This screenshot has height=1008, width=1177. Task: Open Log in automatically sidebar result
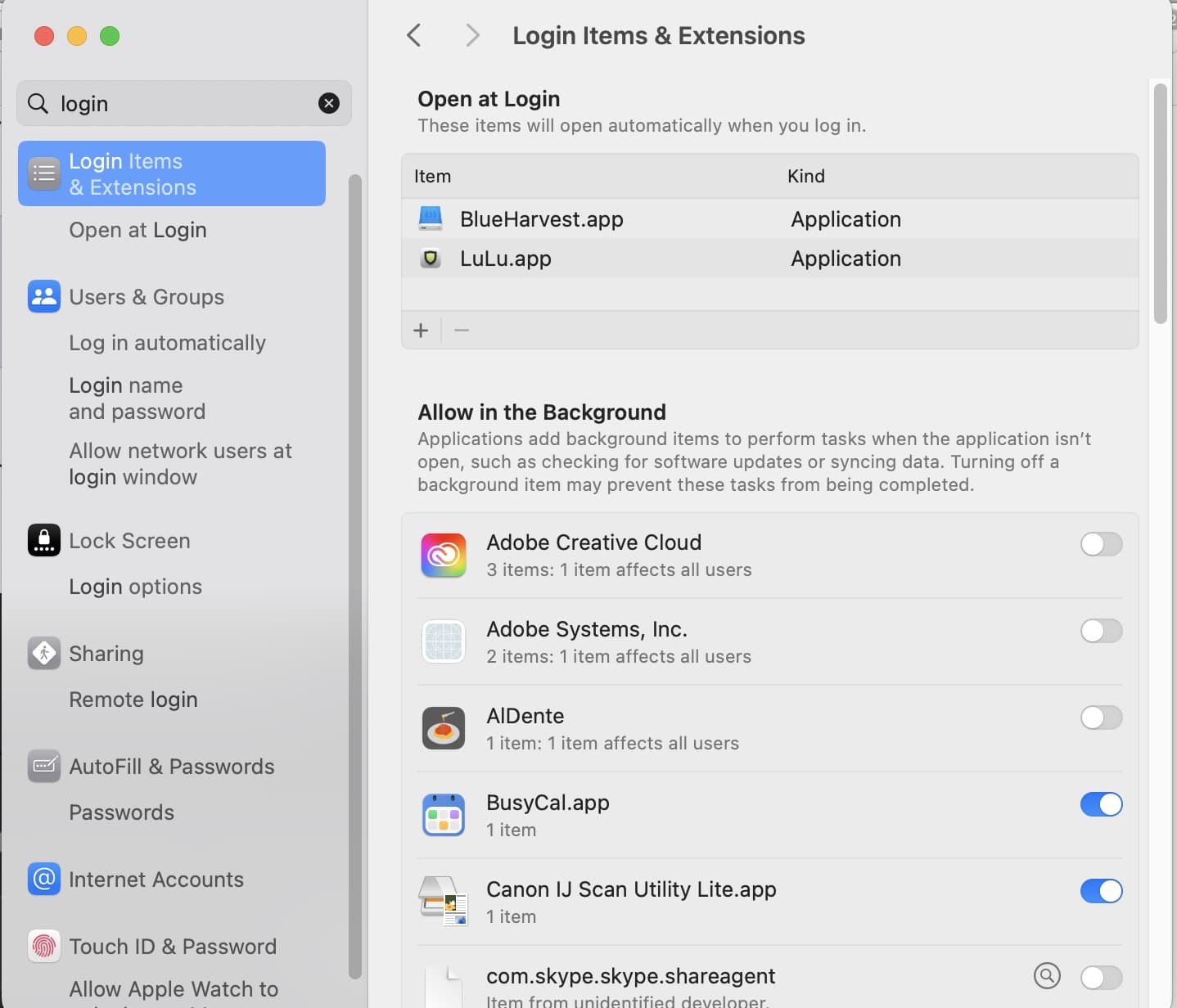(167, 343)
